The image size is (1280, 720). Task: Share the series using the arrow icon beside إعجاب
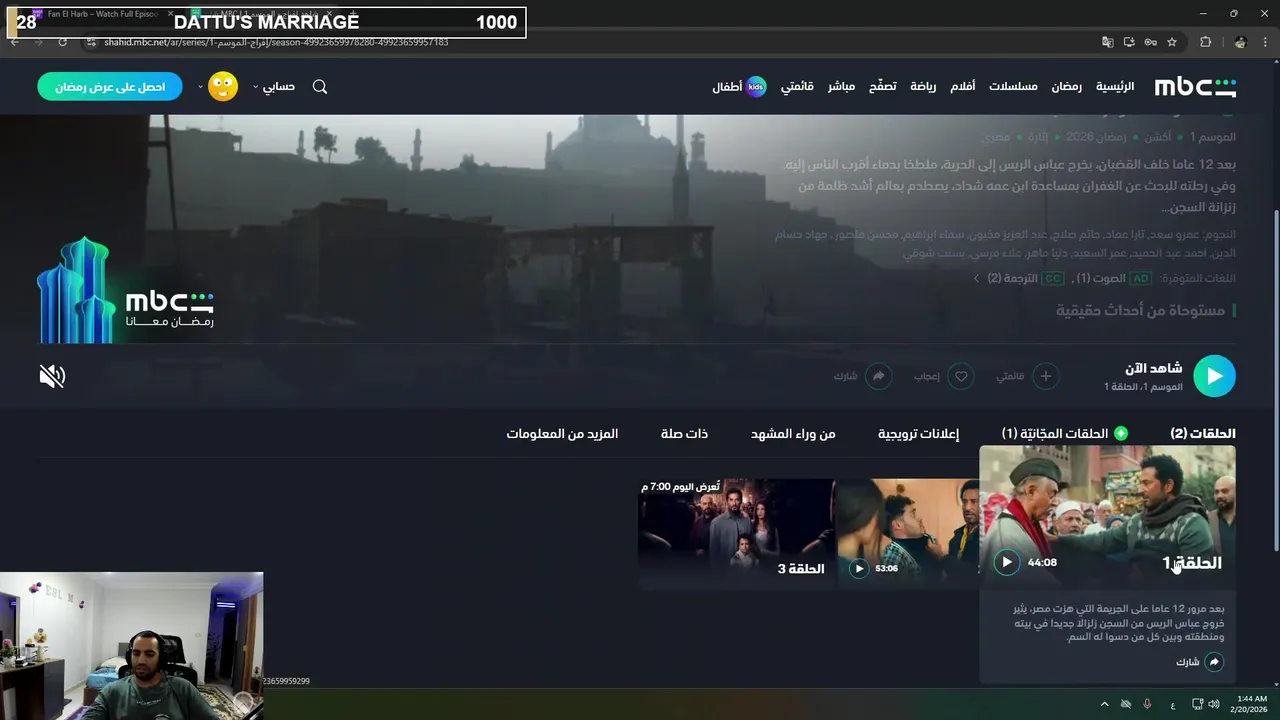878,376
